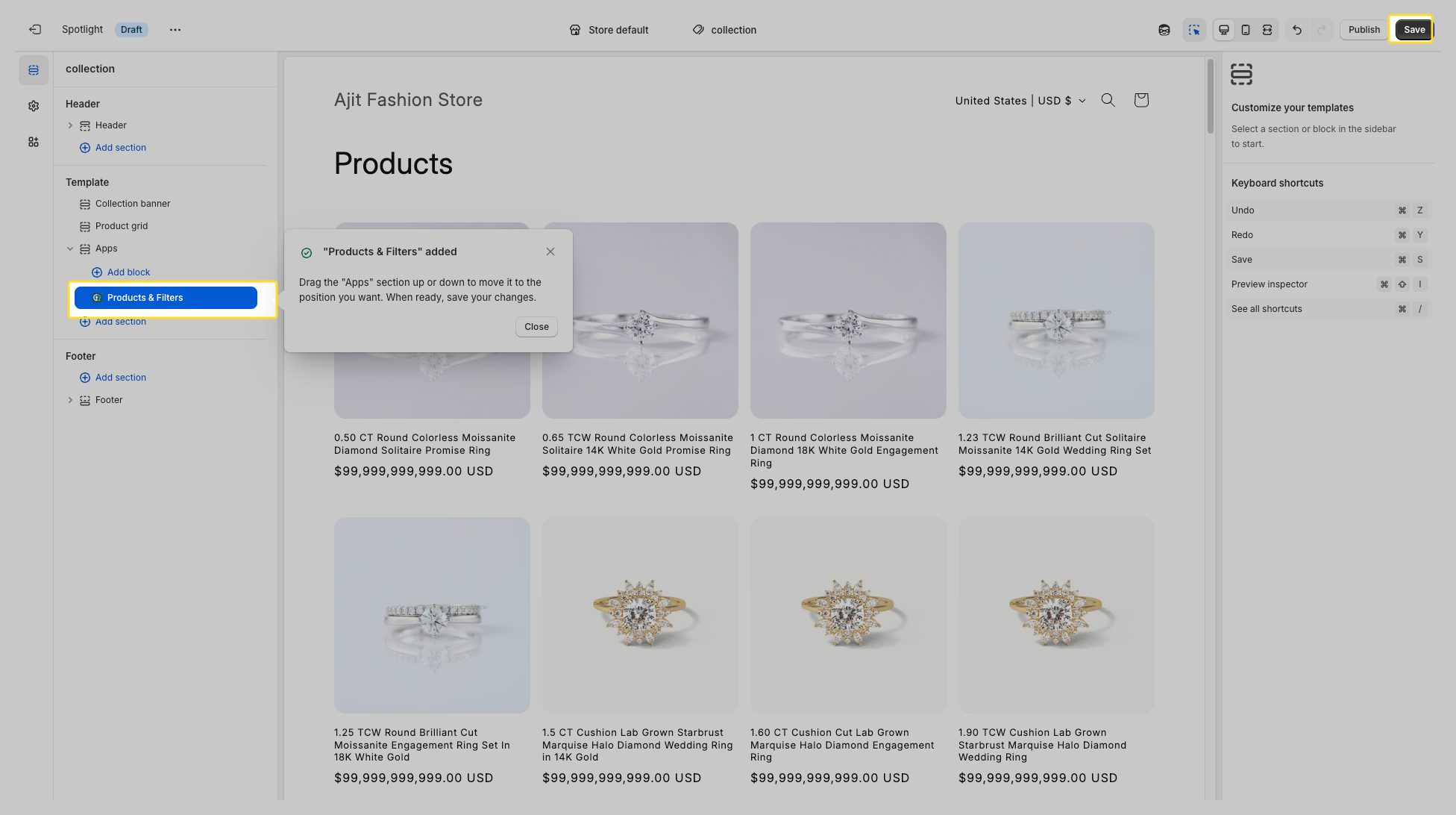Open the cart icon in preview

(x=1140, y=99)
